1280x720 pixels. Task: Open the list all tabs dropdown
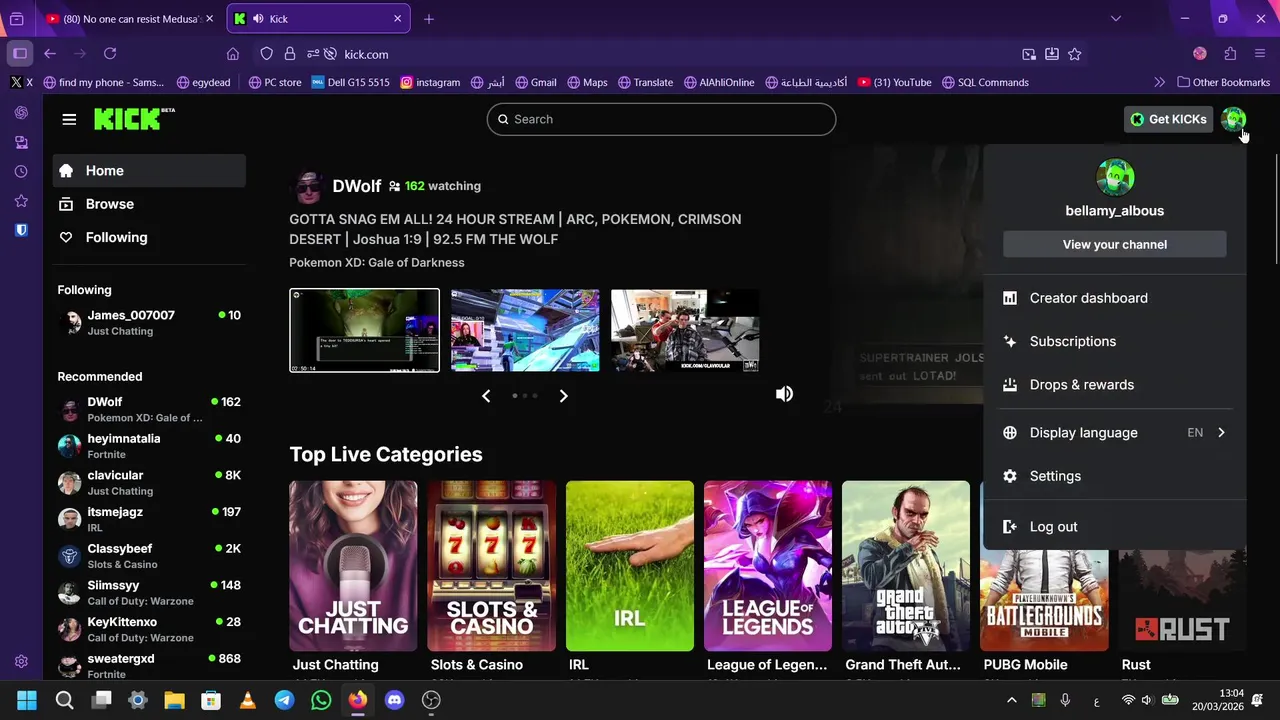pyautogui.click(x=1116, y=19)
